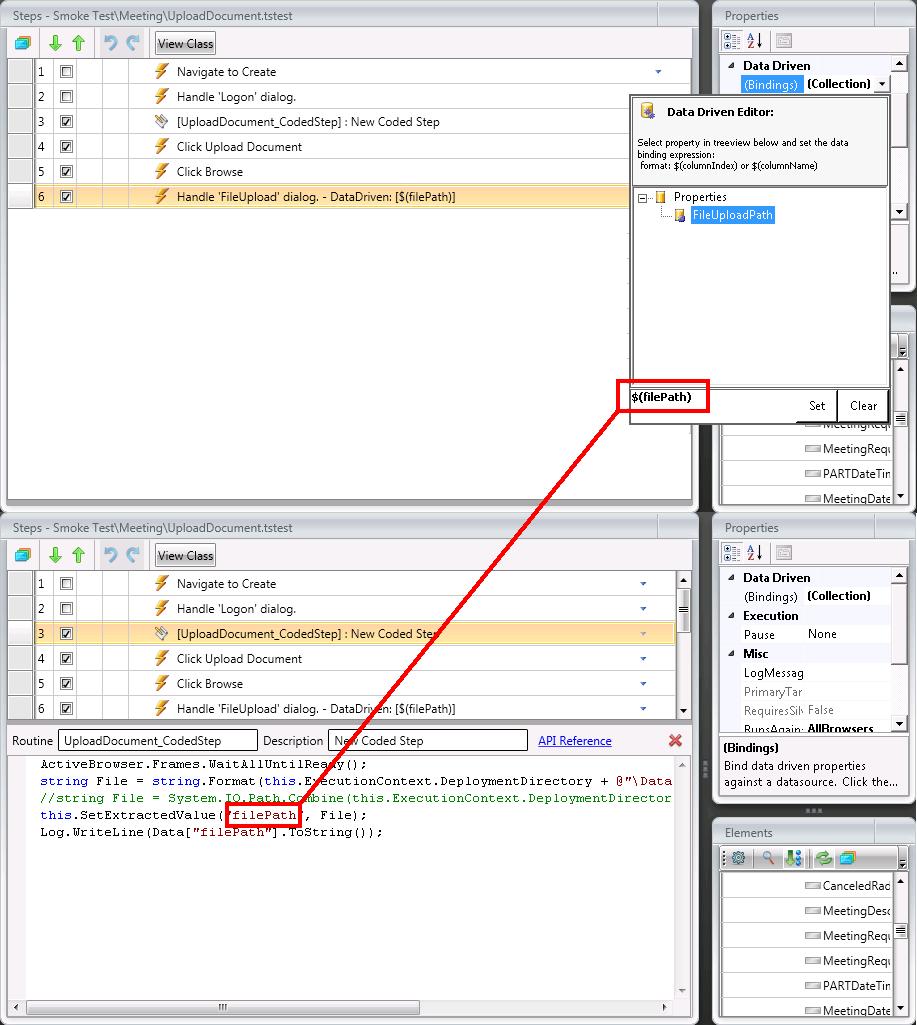
Task: Collapse Properties node in Data Driven Editor tree
Action: [x=642, y=197]
